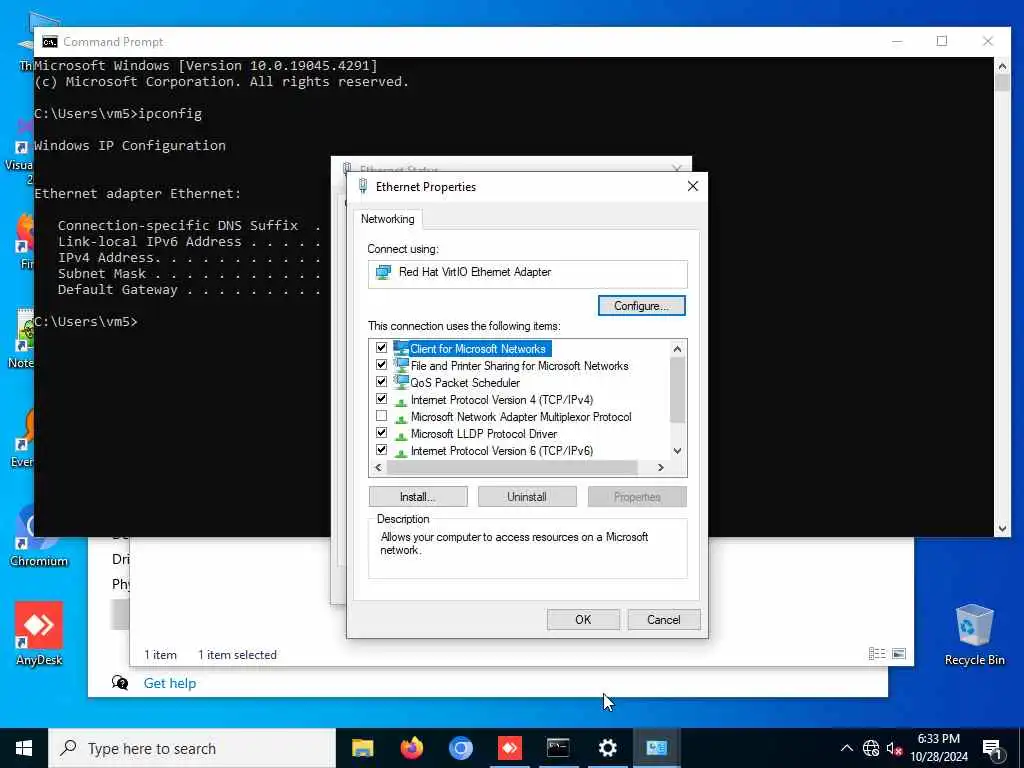This screenshot has width=1024, height=768.
Task: Select Microsoft LLDP Protocol Driver icon
Action: 401,434
